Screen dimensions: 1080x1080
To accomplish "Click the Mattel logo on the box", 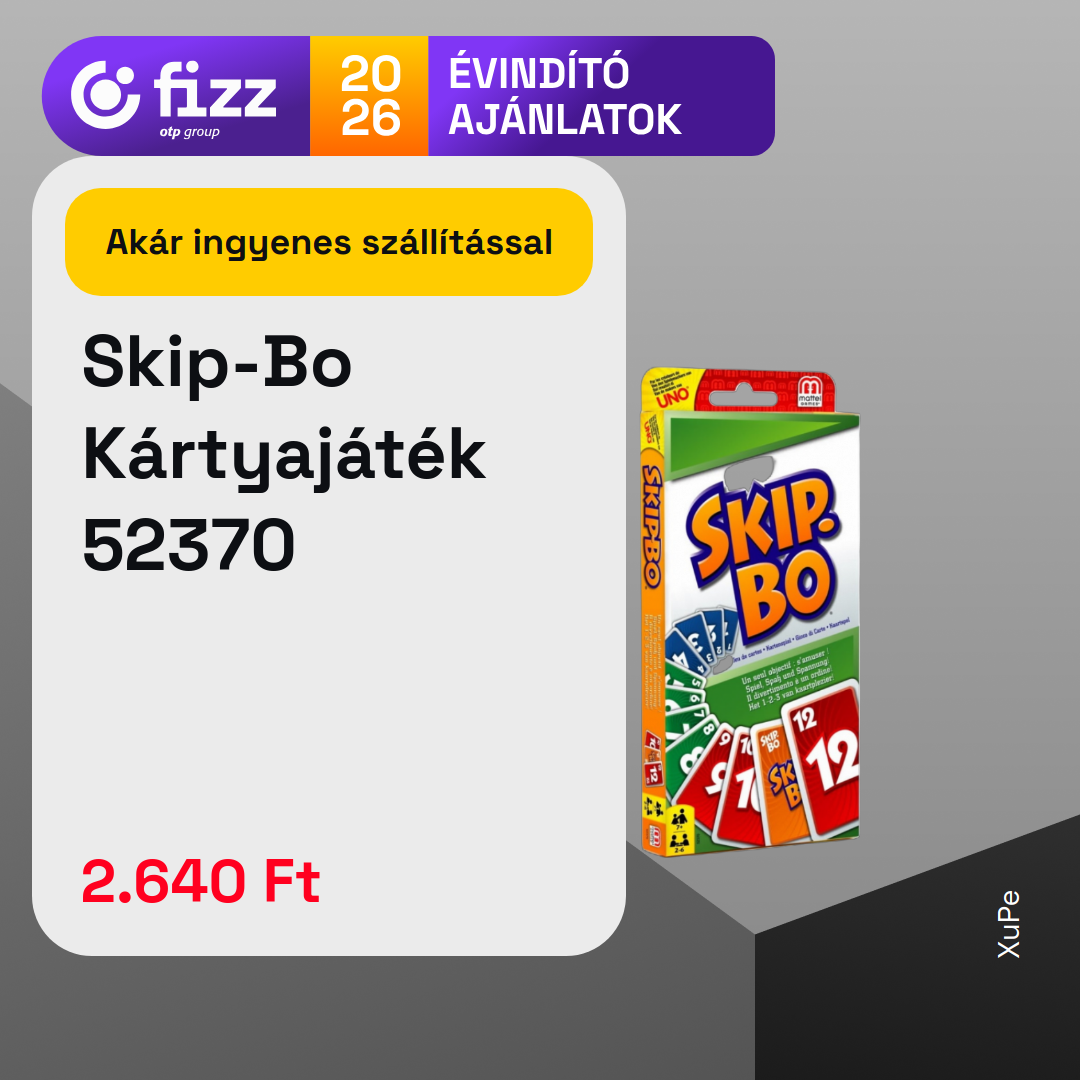I will click(810, 391).
